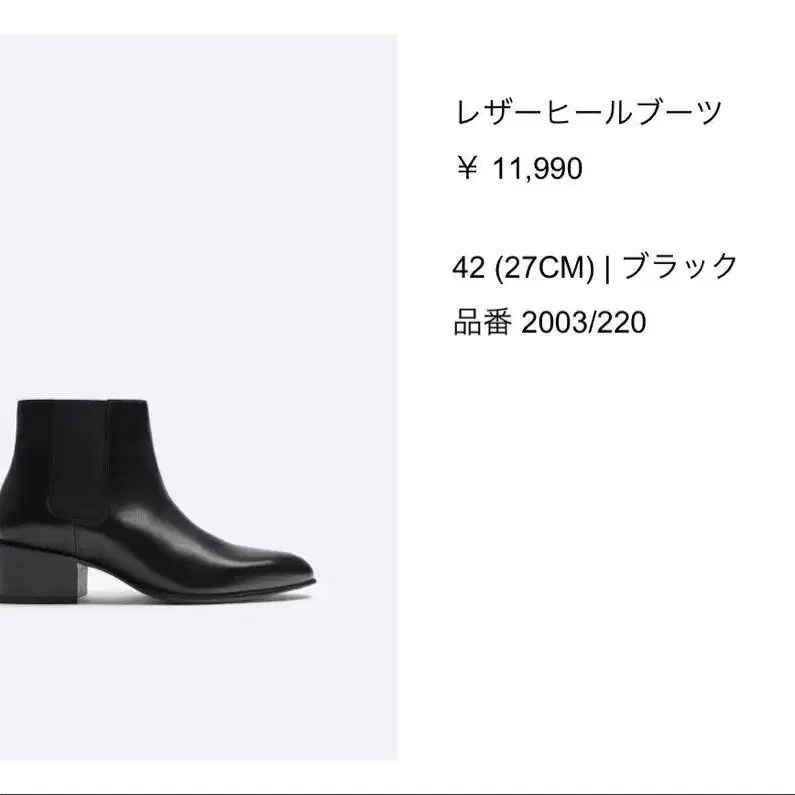Click the yen currency symbol
795x795 pixels.
tap(467, 168)
